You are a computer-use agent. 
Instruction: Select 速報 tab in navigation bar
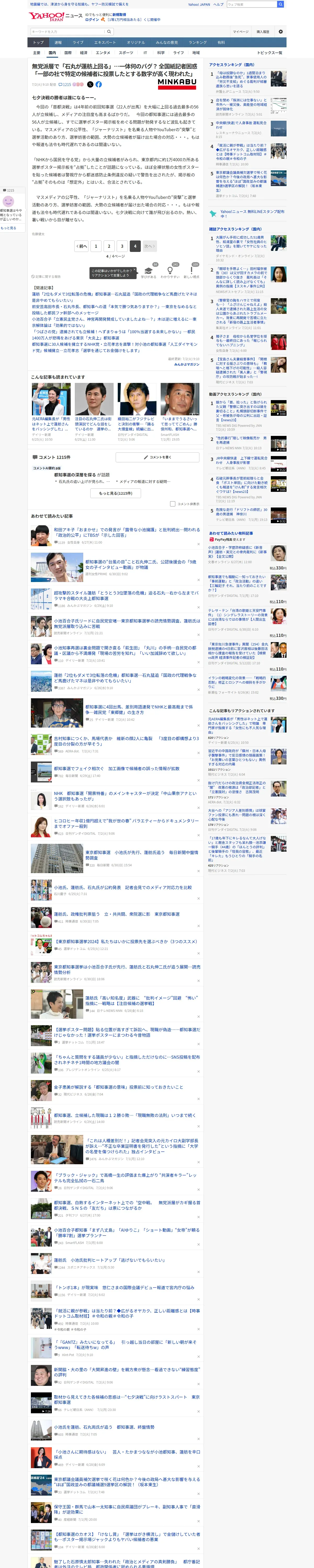[58, 43]
